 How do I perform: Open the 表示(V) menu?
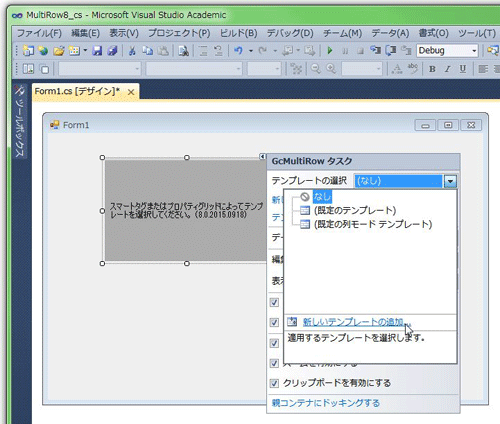point(124,33)
